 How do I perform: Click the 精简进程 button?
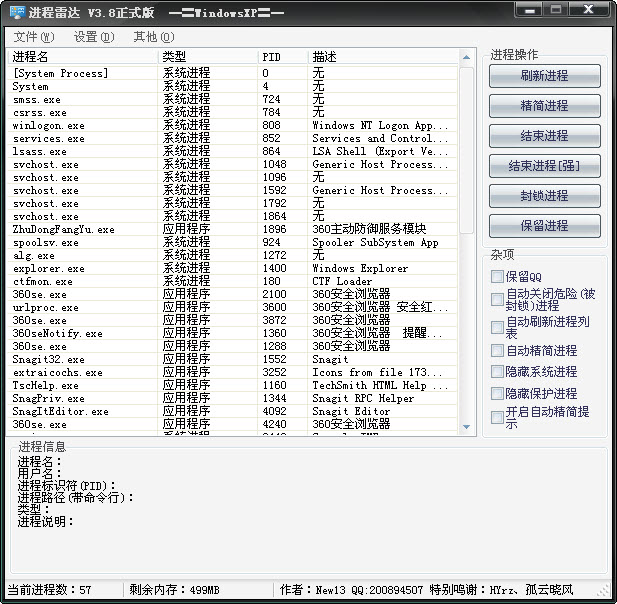point(545,105)
